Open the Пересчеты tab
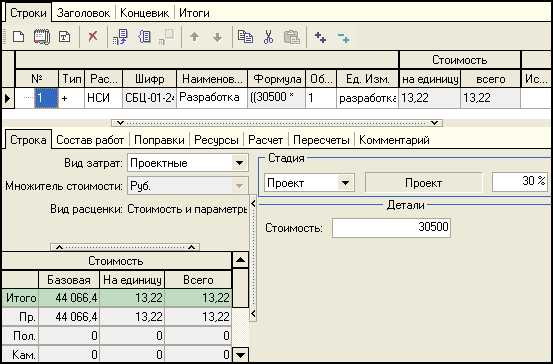Viewport: 553px width, 364px height. (321, 140)
